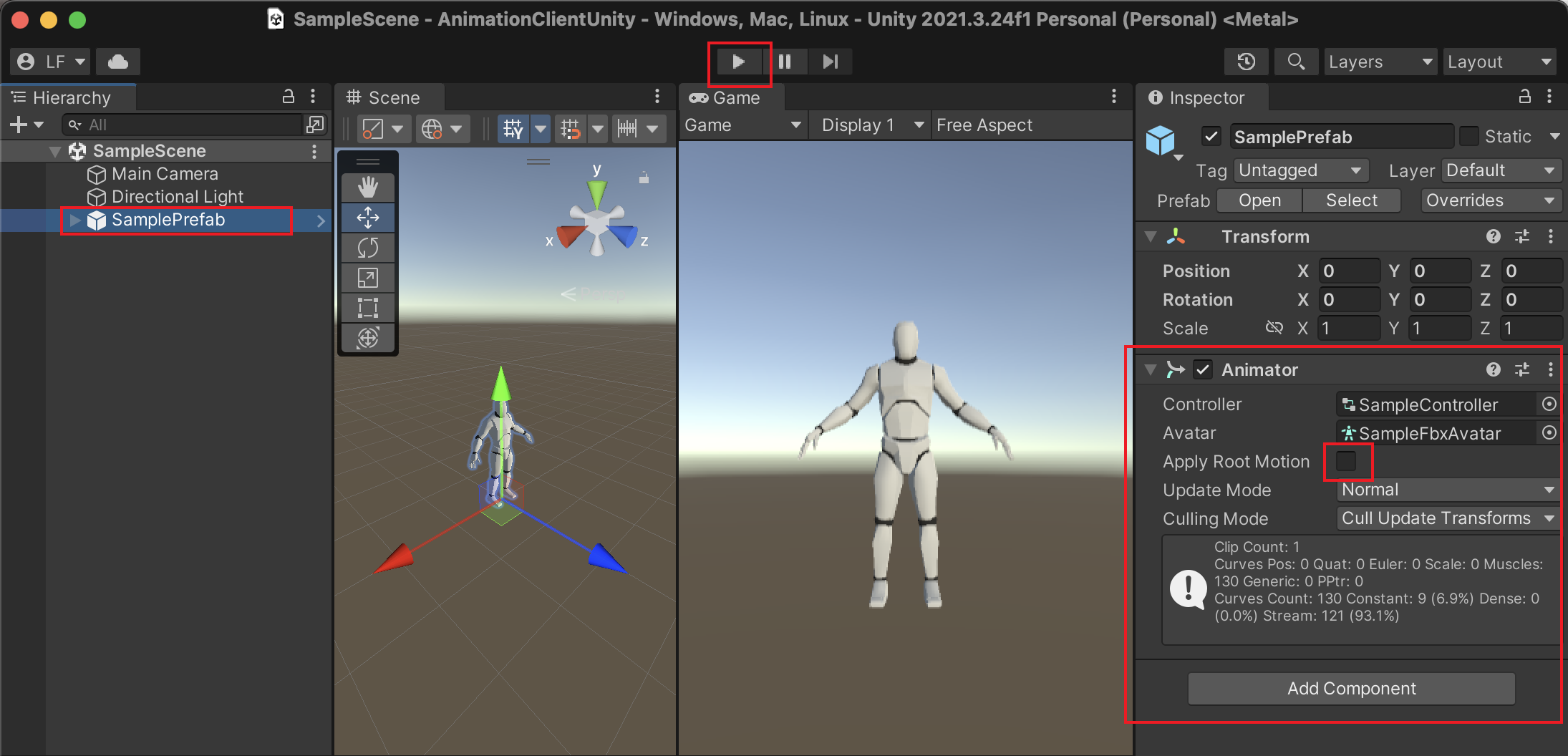Open Undo History icon
Screen dimensions: 1568x756
[x=1246, y=62]
